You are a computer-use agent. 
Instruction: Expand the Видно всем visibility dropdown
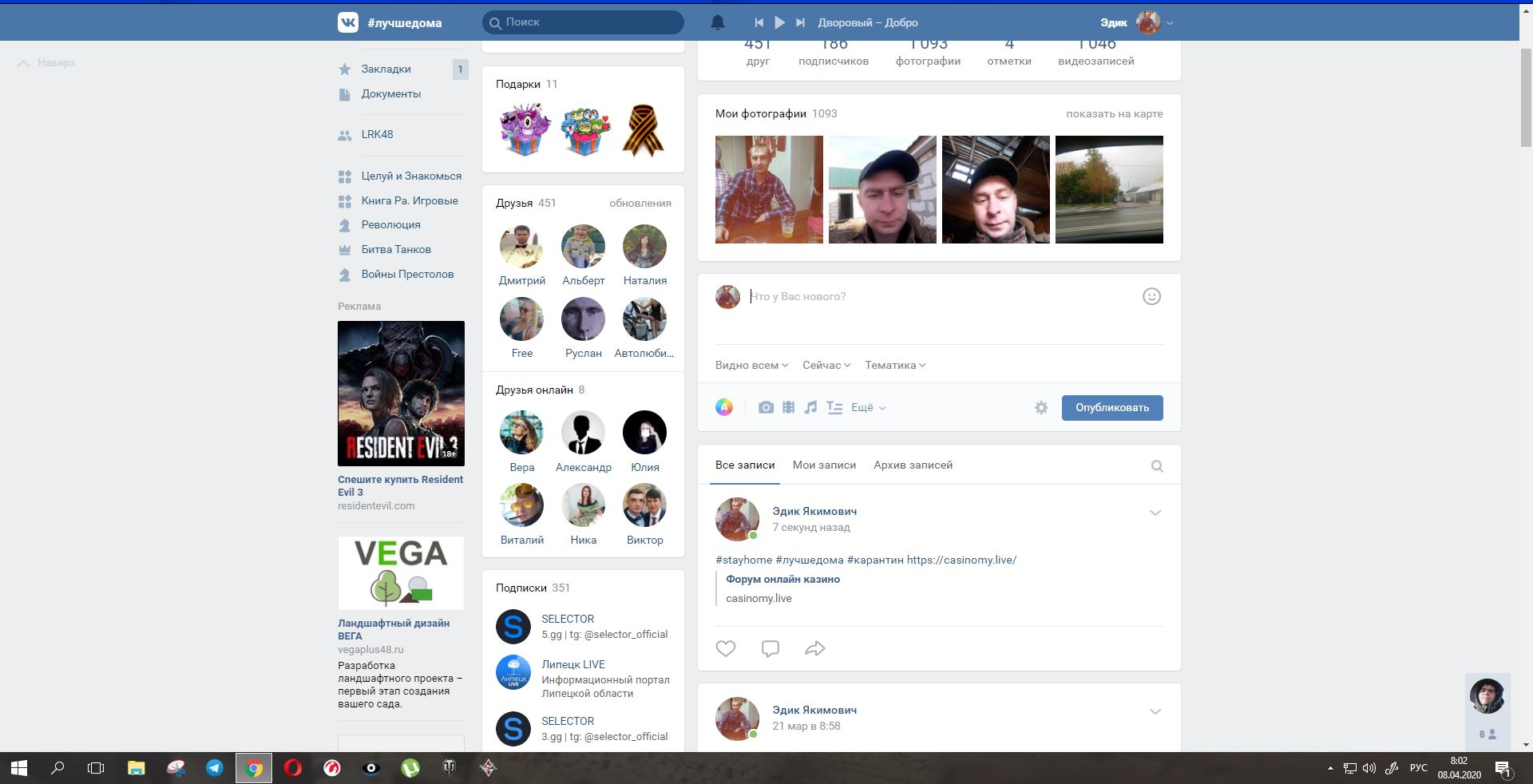tap(751, 365)
